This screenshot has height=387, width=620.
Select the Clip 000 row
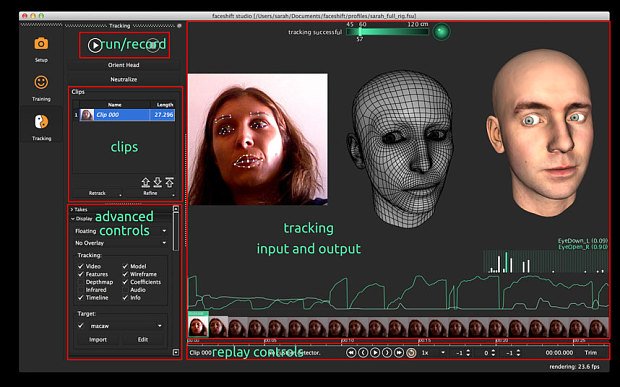[124, 115]
